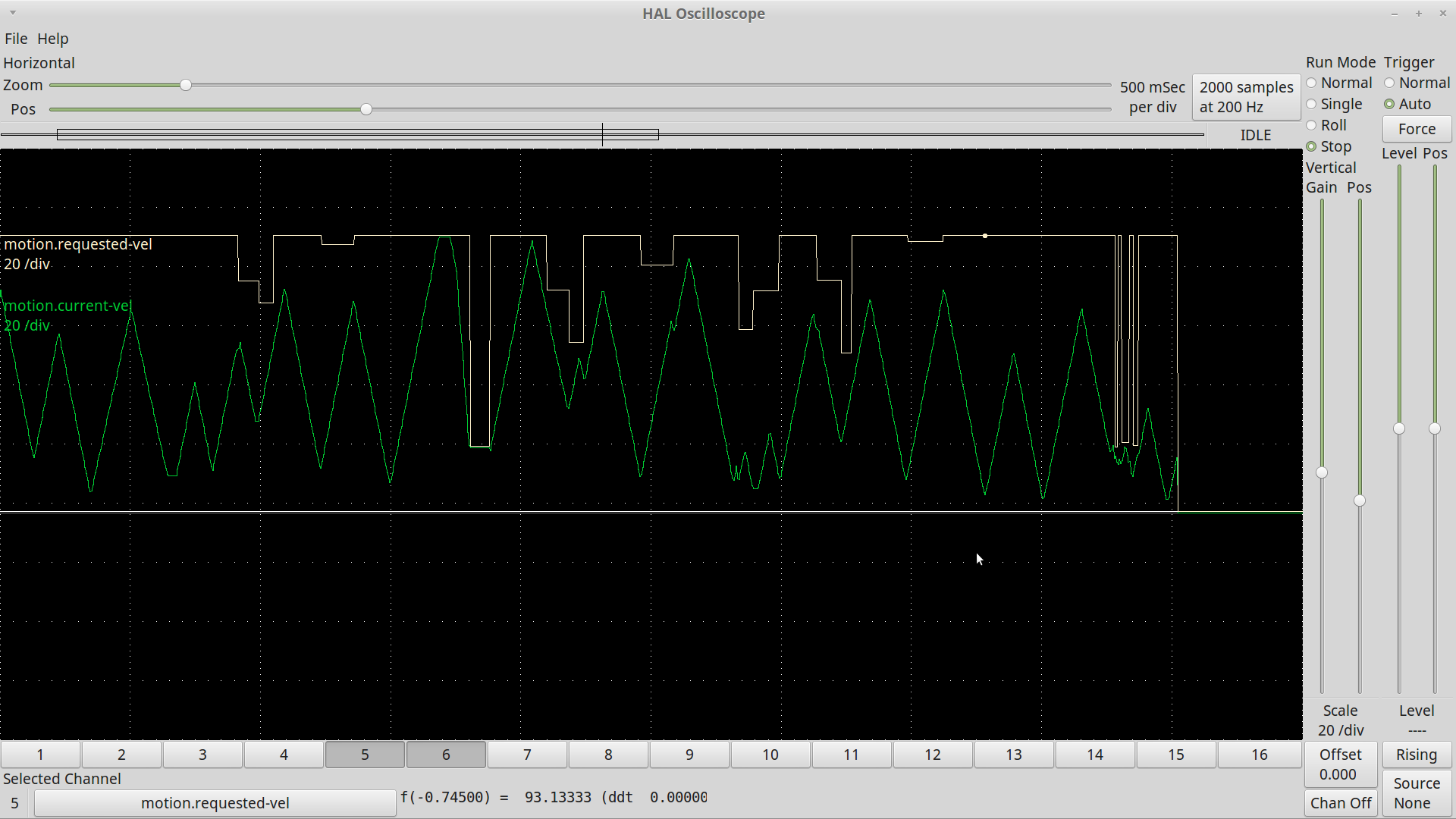Select Normal run mode radio button
The width and height of the screenshot is (1456, 819).
click(x=1312, y=83)
